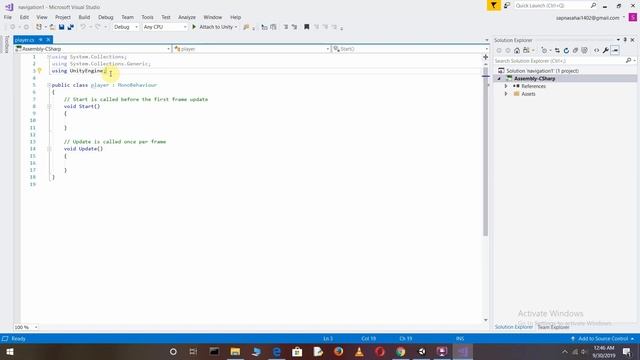This screenshot has height=360, width=640.
Task: Click the Pending Changes Filter icon
Action: pos(544,50)
